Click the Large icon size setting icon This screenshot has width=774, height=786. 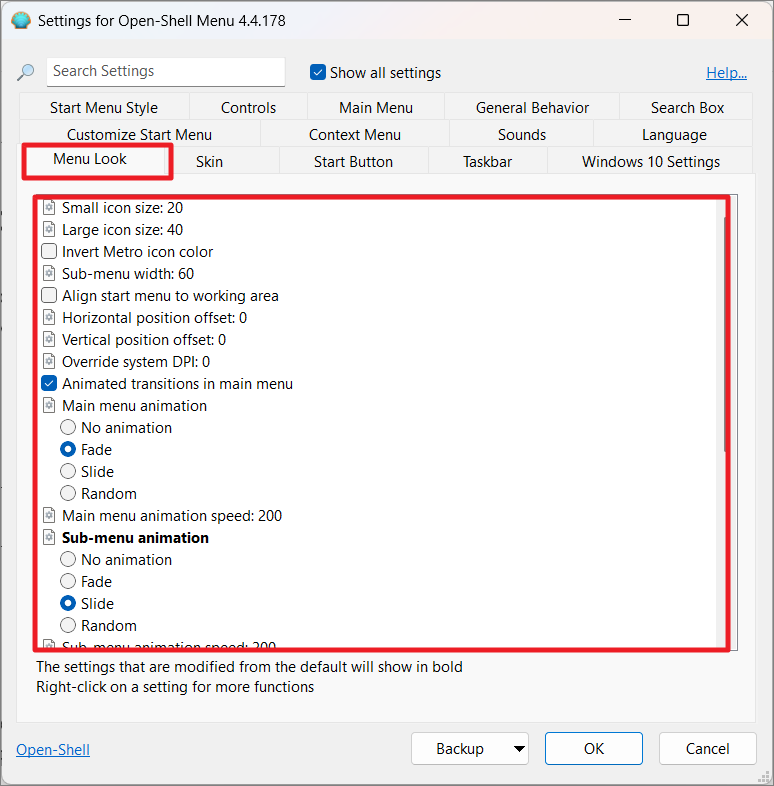click(x=49, y=229)
